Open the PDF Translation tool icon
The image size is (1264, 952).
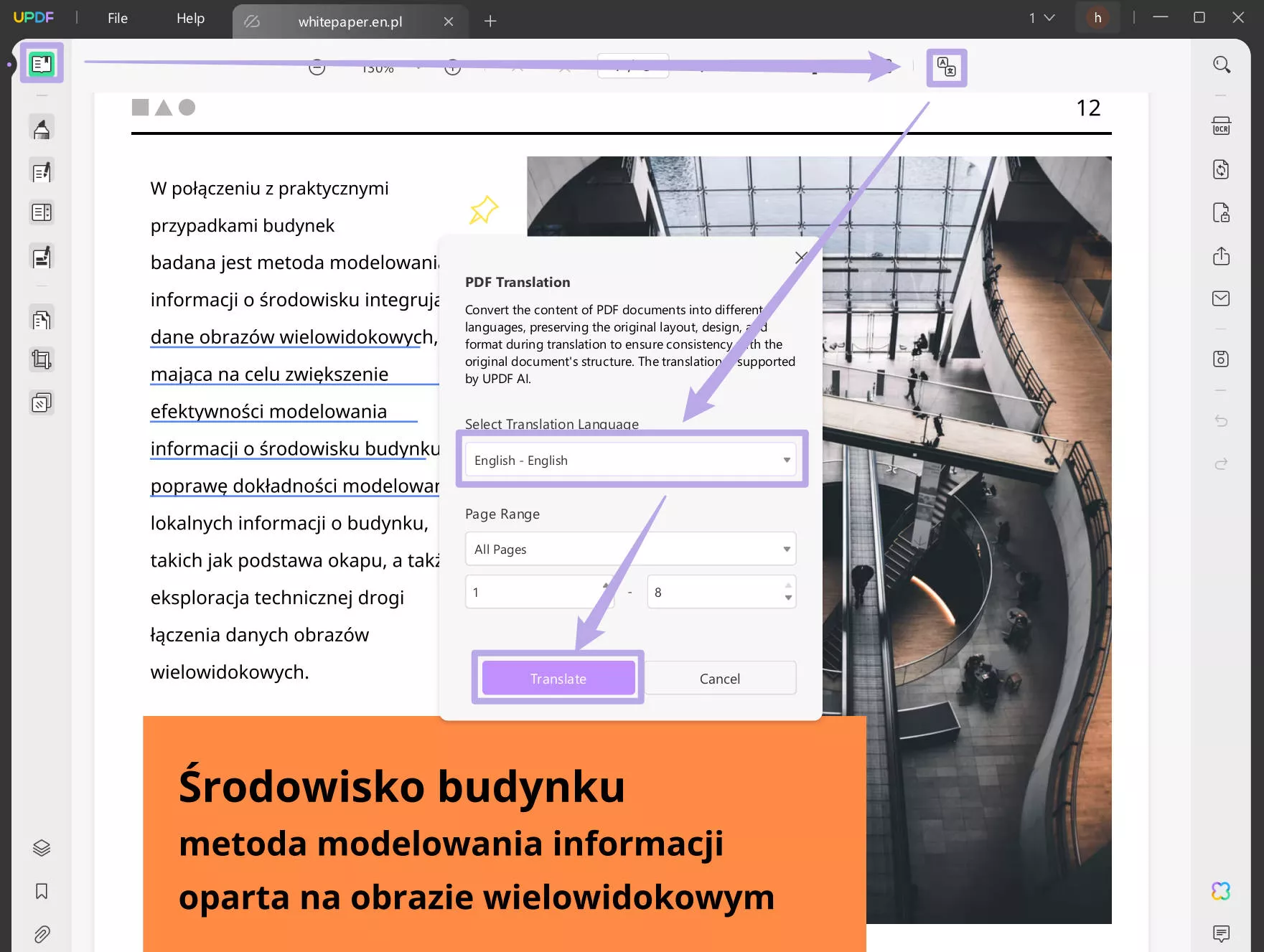pyautogui.click(x=946, y=67)
